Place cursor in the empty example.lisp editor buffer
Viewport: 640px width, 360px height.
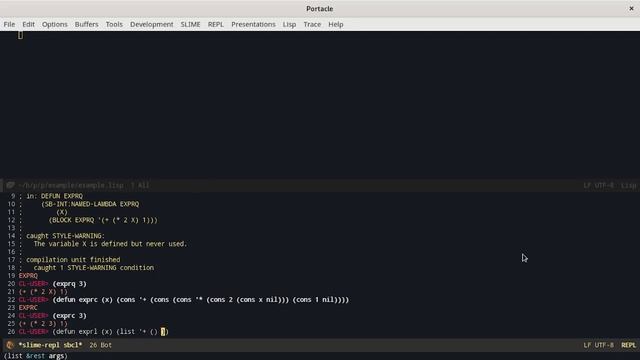pos(320,105)
